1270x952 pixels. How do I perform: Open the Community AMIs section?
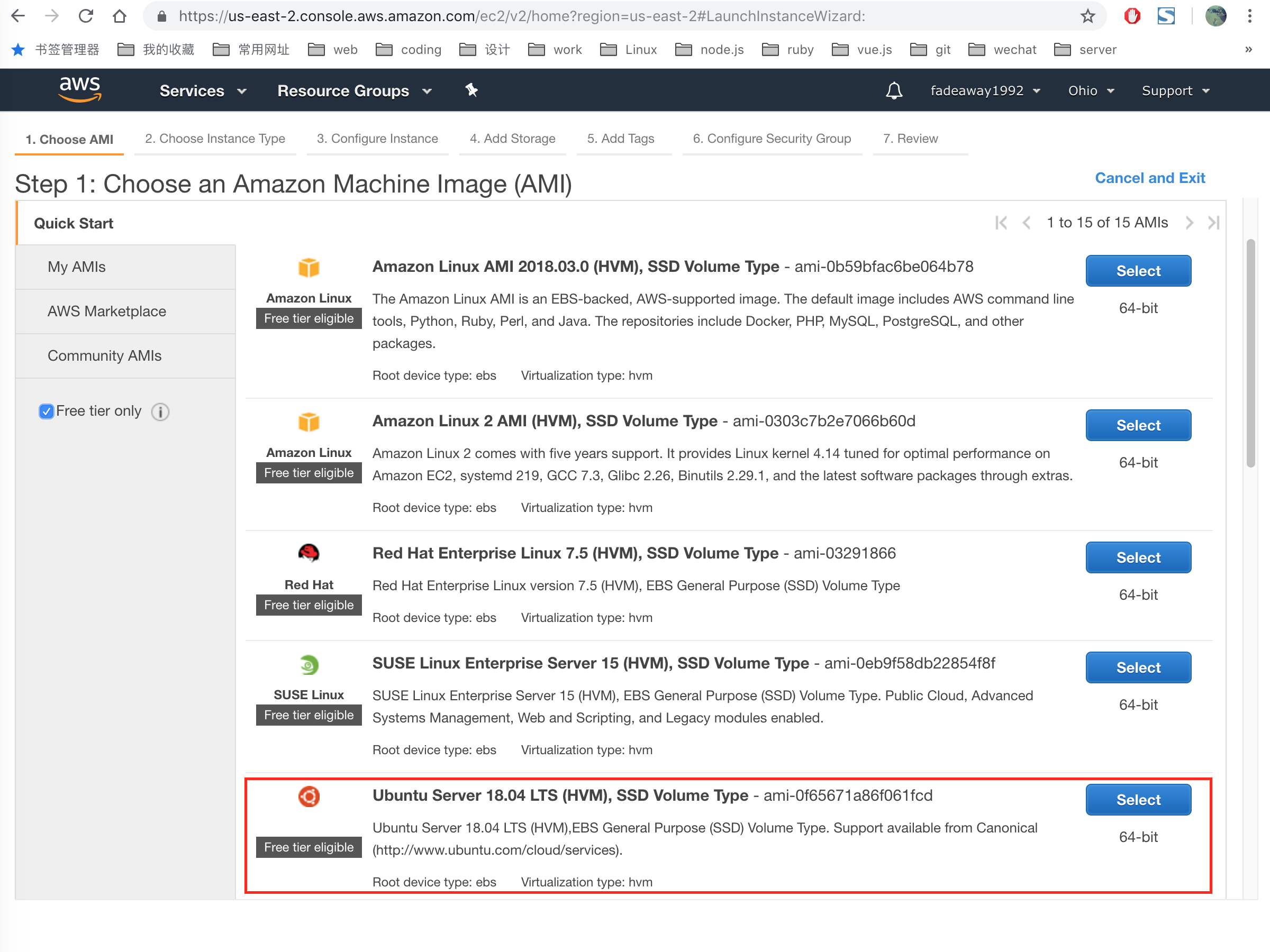pyautogui.click(x=104, y=356)
